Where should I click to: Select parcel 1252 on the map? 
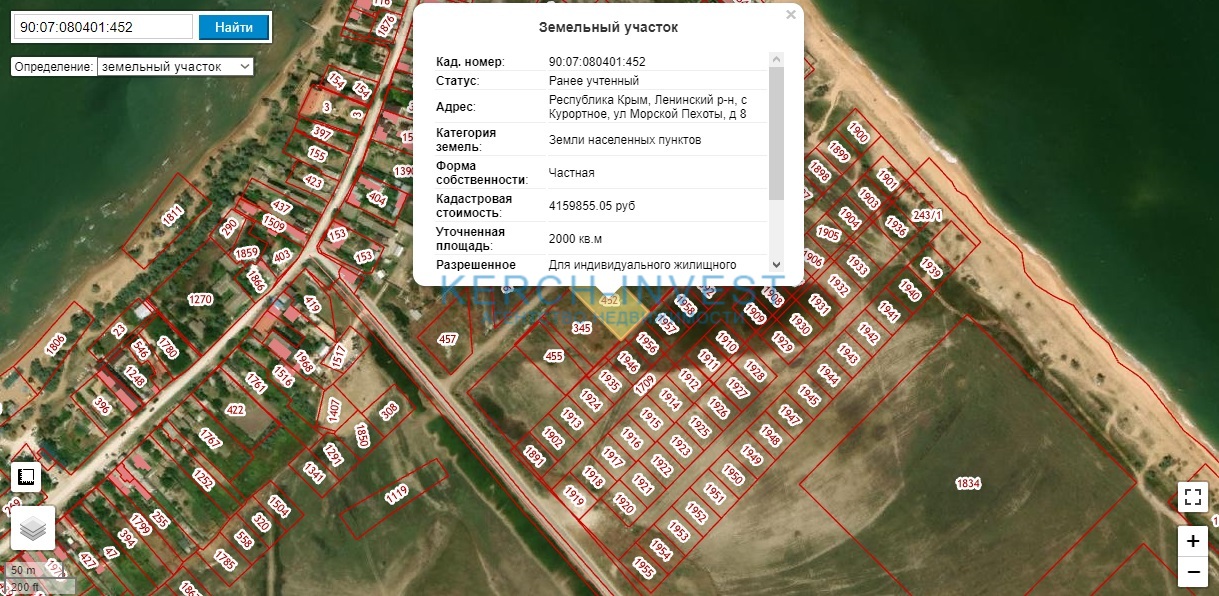[x=203, y=480]
